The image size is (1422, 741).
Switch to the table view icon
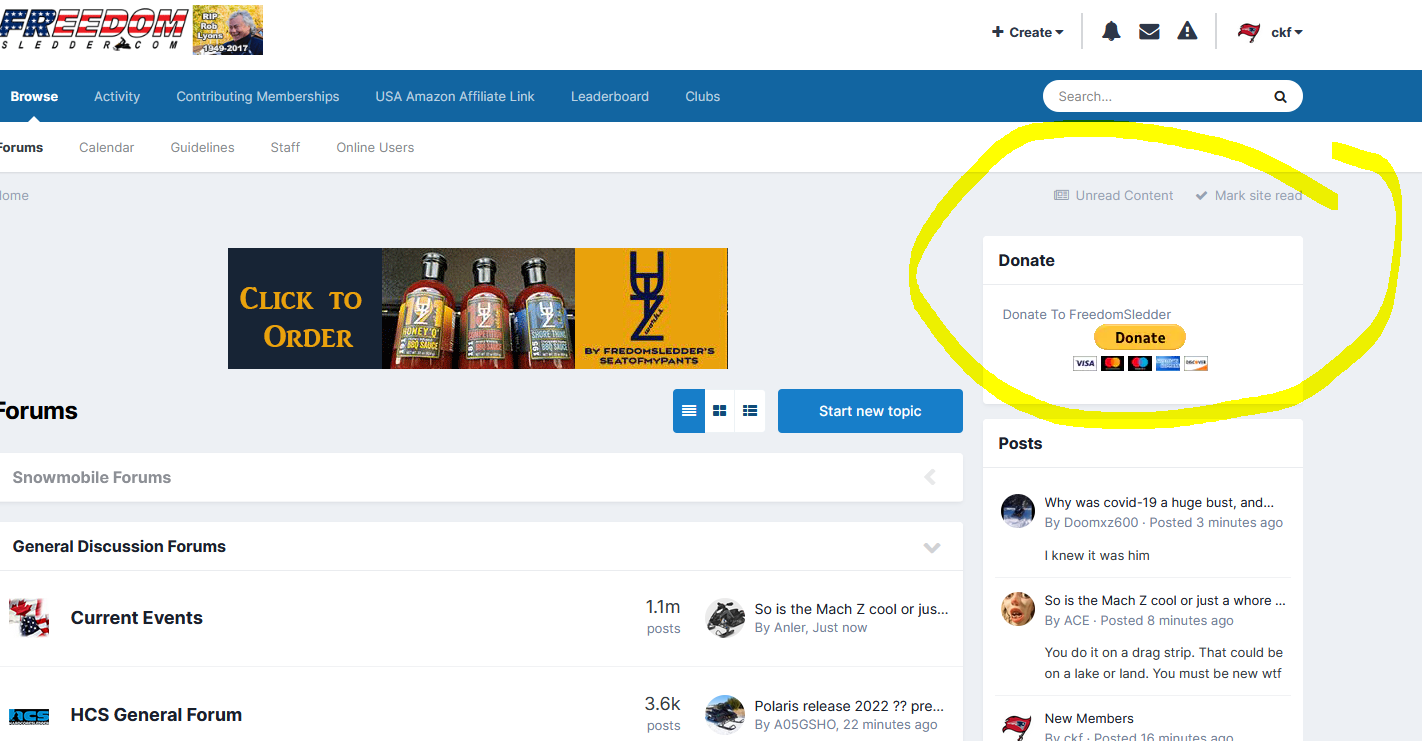689,411
